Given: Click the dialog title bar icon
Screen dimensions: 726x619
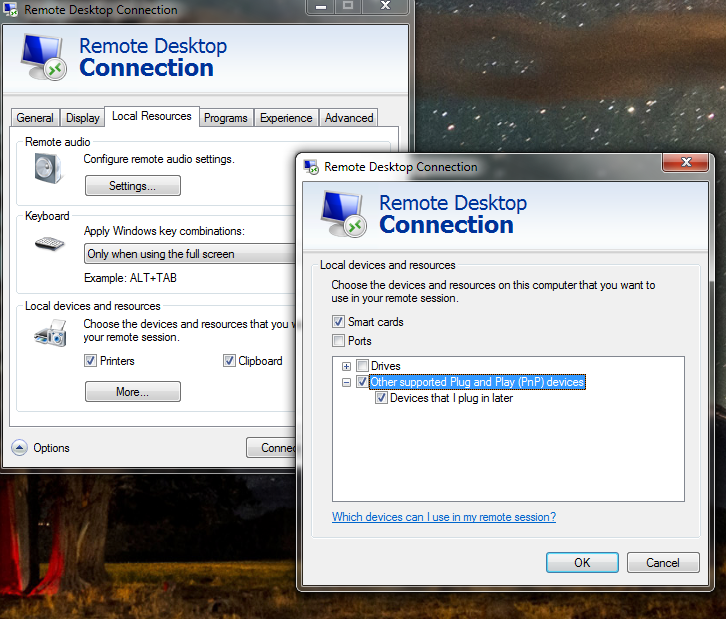Looking at the screenshot, I should tap(311, 167).
